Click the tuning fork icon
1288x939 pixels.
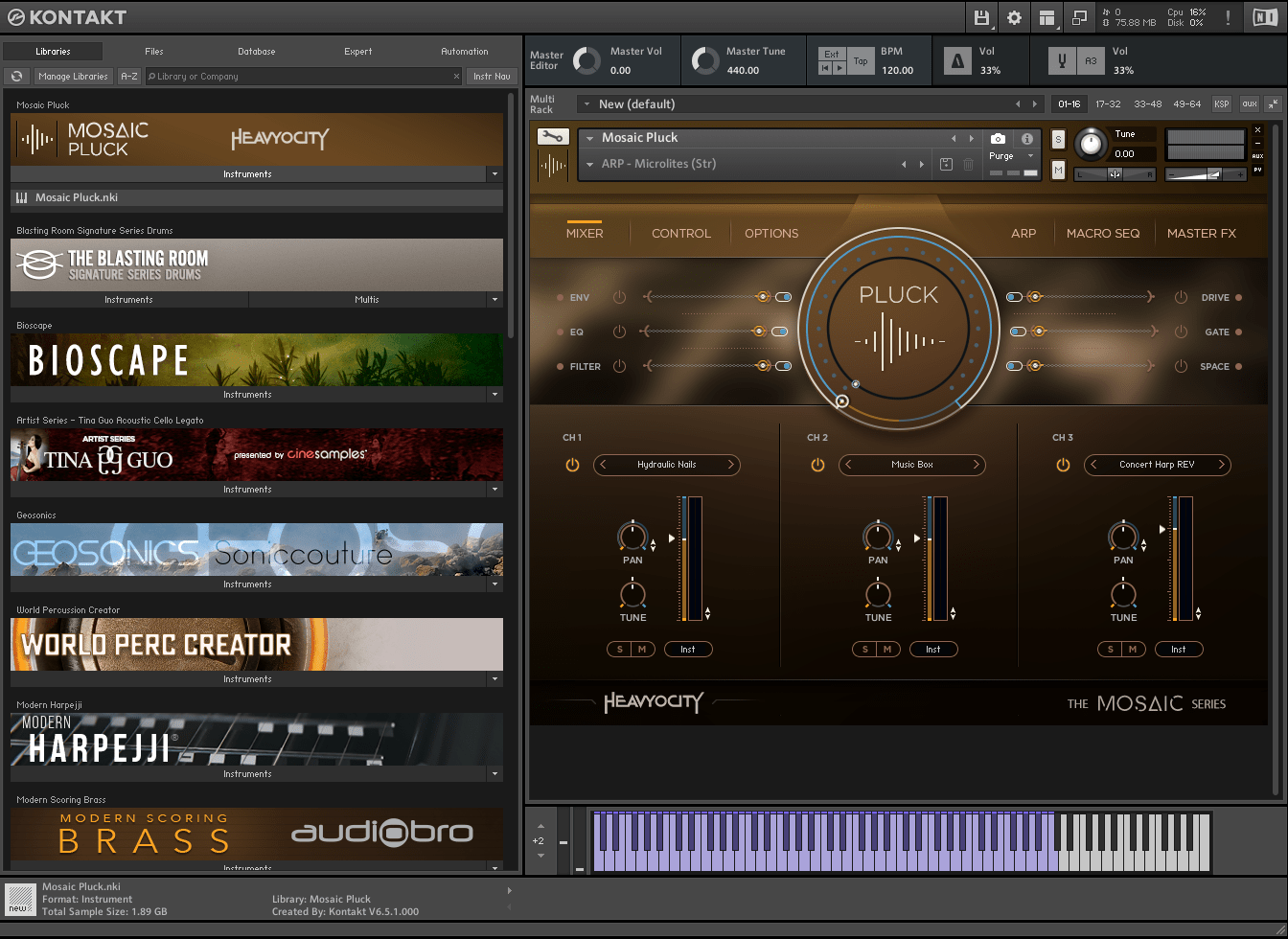(1061, 60)
